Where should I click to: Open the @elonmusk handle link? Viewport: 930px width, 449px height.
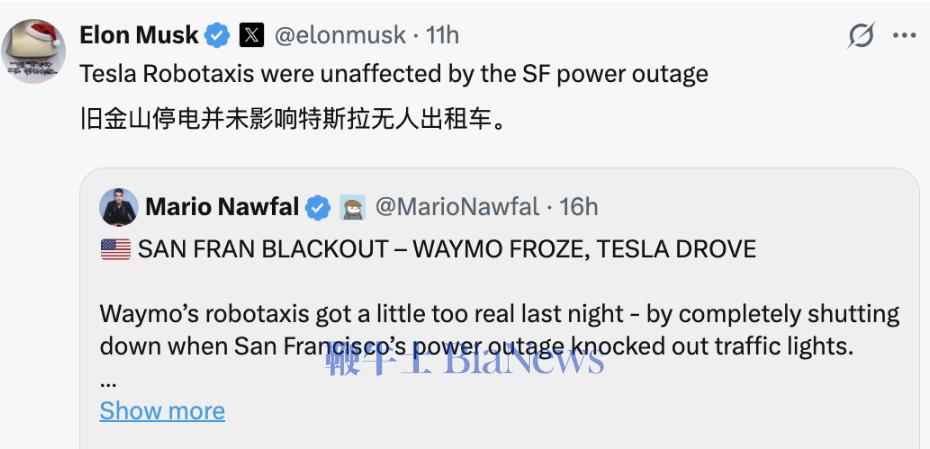(339, 35)
